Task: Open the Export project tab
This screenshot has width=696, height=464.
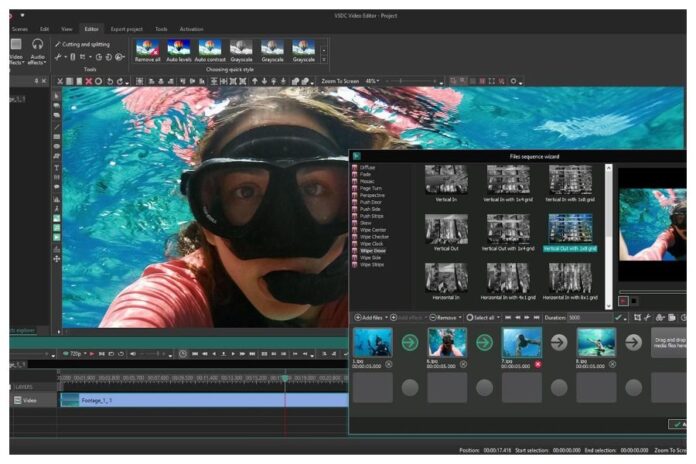Action: pos(127,29)
